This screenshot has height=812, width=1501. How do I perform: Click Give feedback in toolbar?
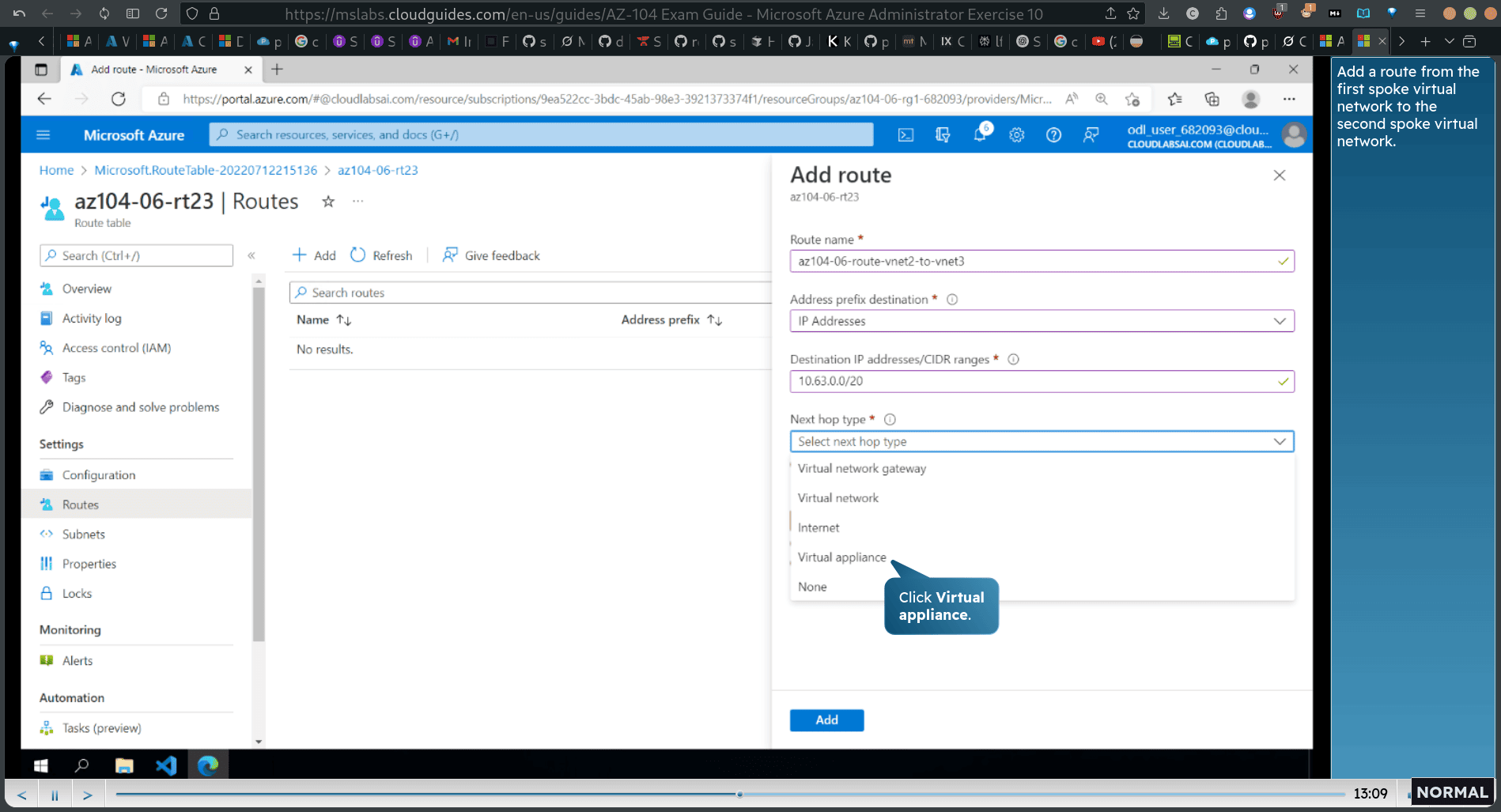point(491,255)
